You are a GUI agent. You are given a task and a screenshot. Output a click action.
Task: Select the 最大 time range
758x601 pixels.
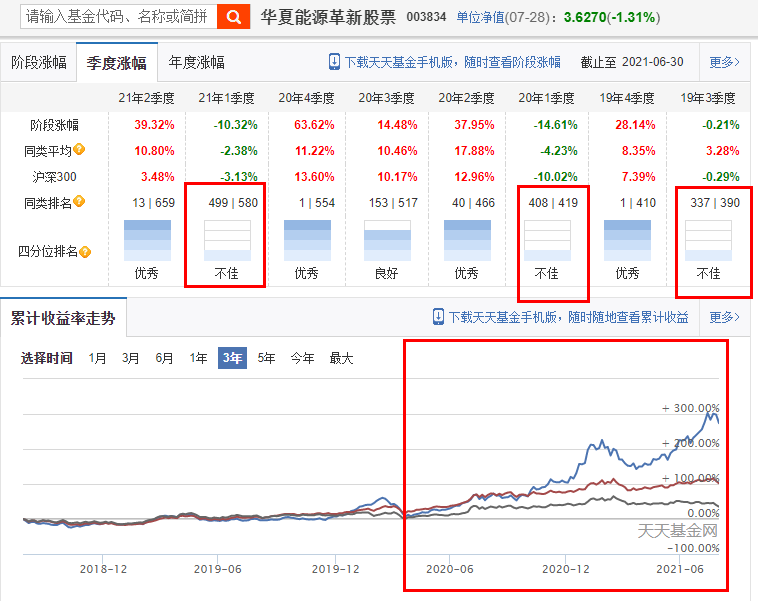click(x=341, y=358)
